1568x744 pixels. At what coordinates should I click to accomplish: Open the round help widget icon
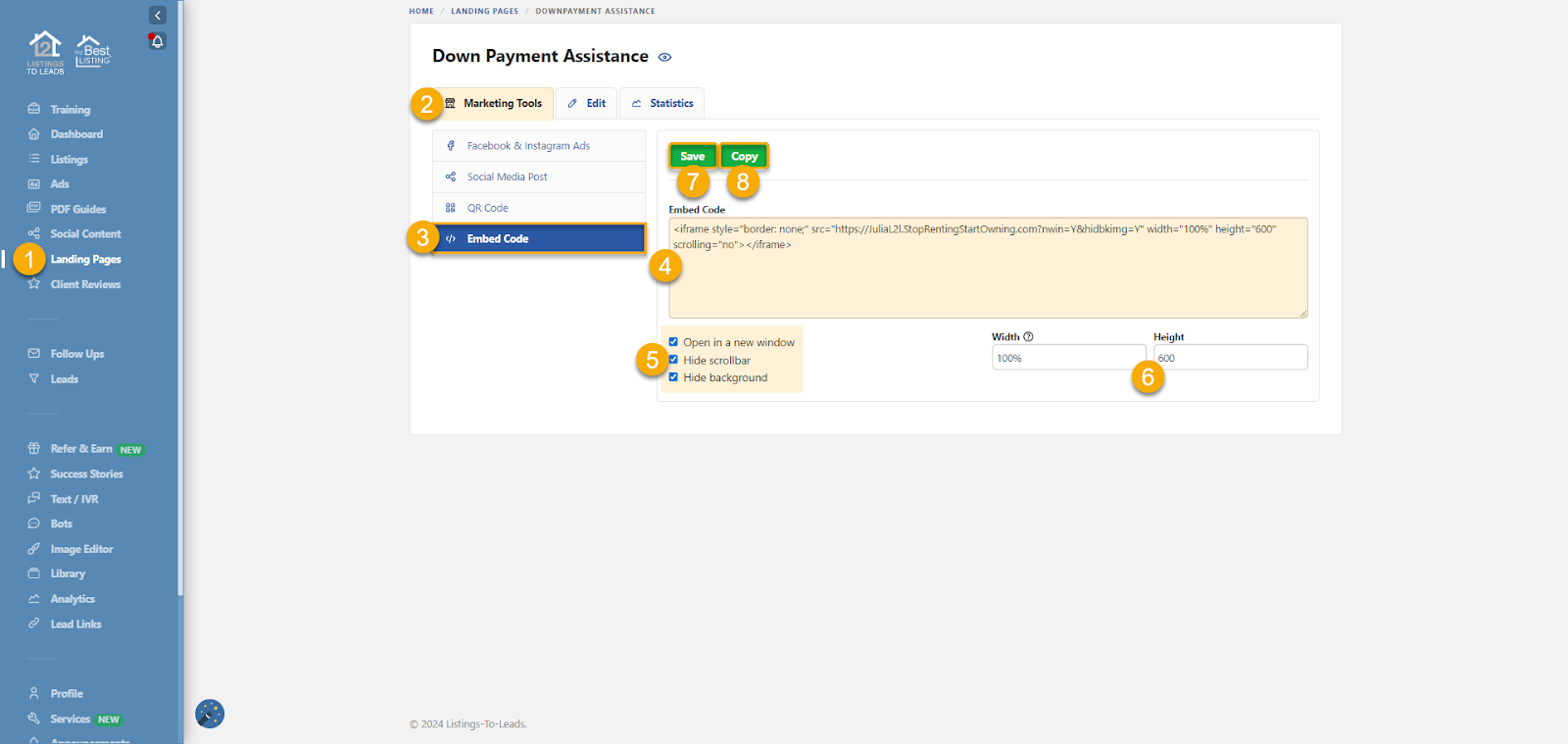click(x=210, y=714)
